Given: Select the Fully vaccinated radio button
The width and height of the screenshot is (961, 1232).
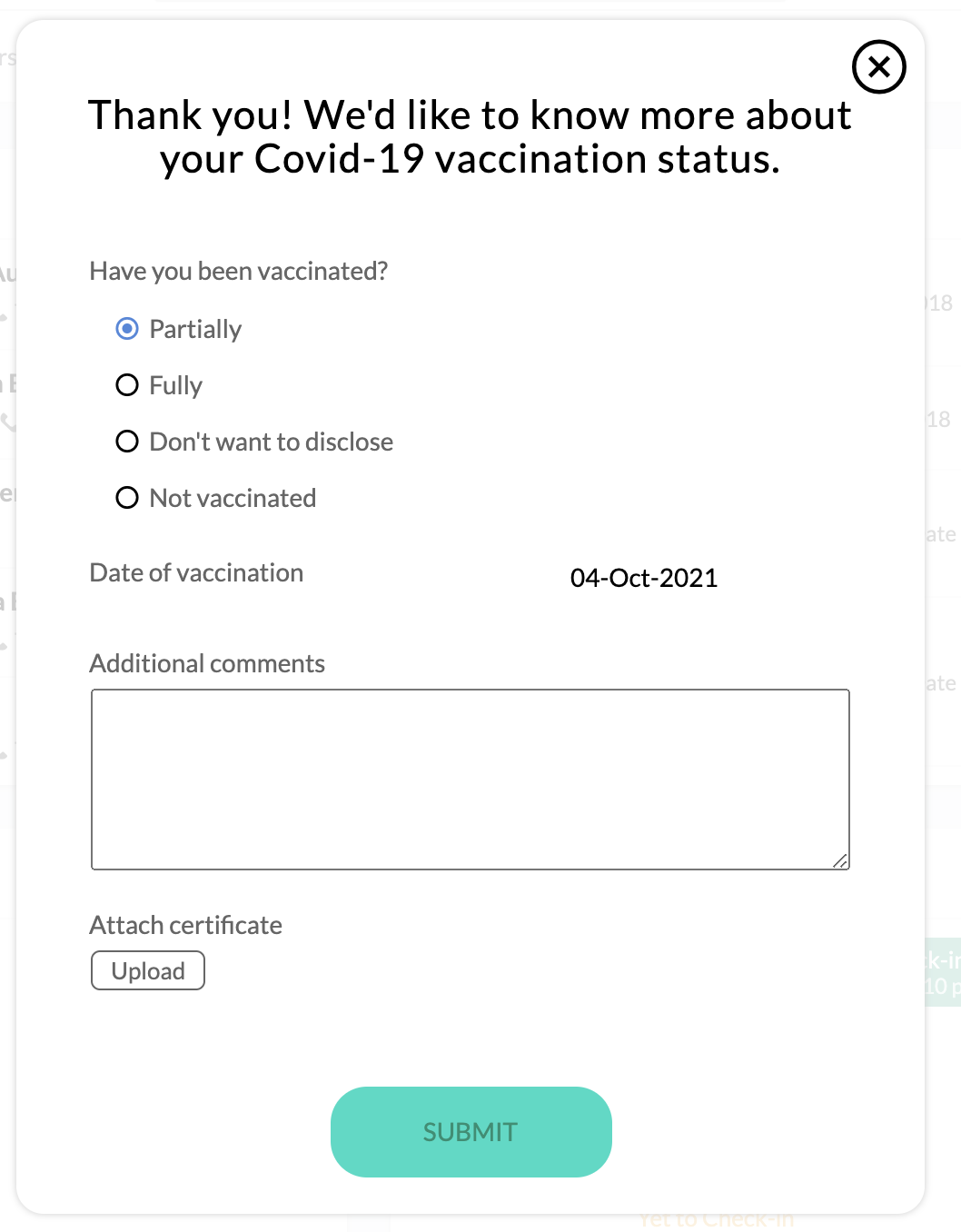Looking at the screenshot, I should 127,385.
